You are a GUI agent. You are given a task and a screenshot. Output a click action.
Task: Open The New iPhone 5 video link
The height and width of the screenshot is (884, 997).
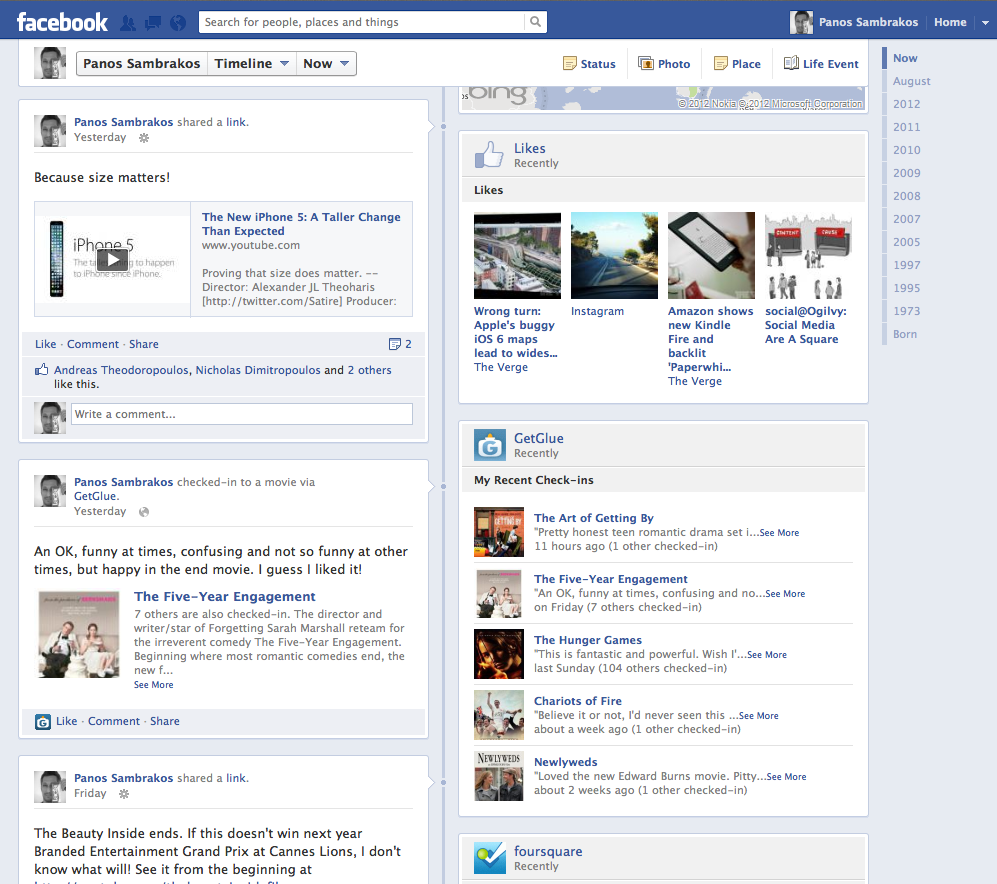click(301, 224)
